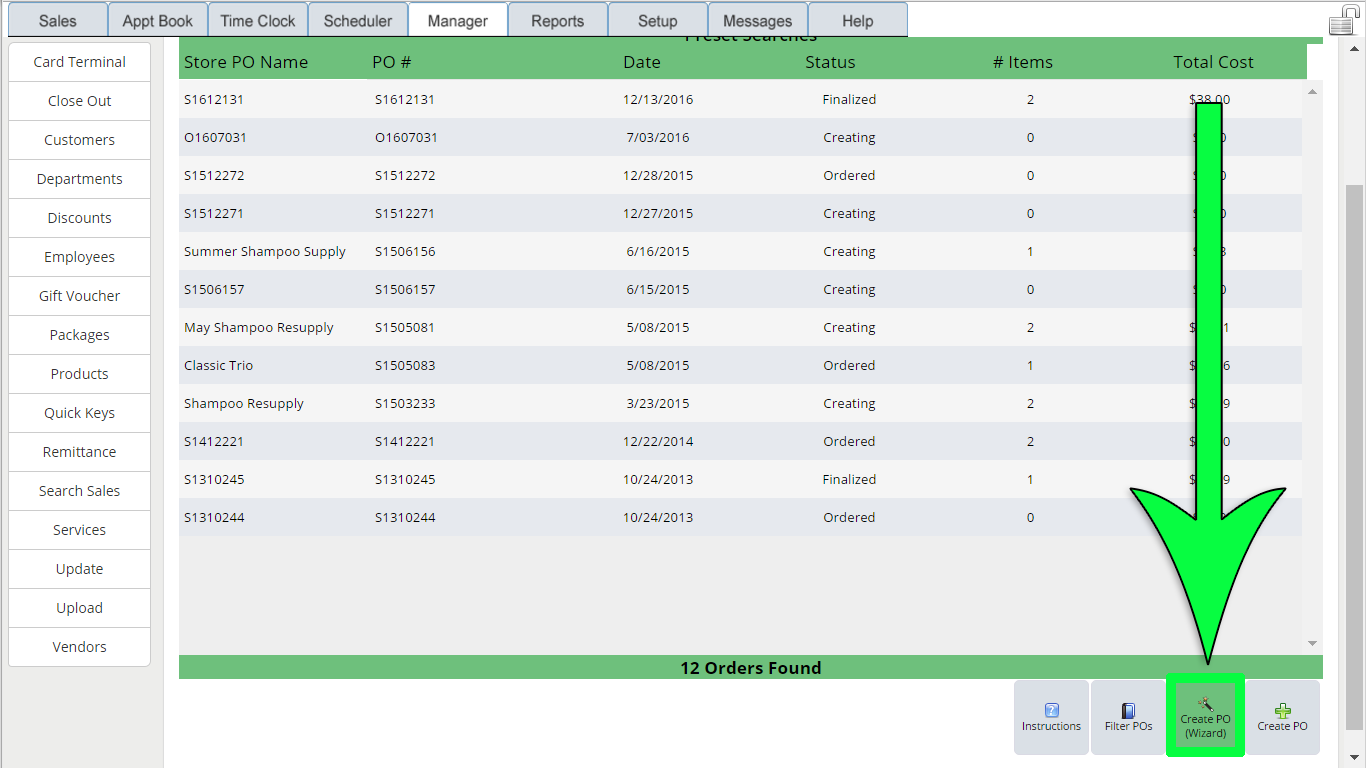Click PO number S1505083
This screenshot has width=1366, height=768.
pyautogui.click(x=405, y=365)
